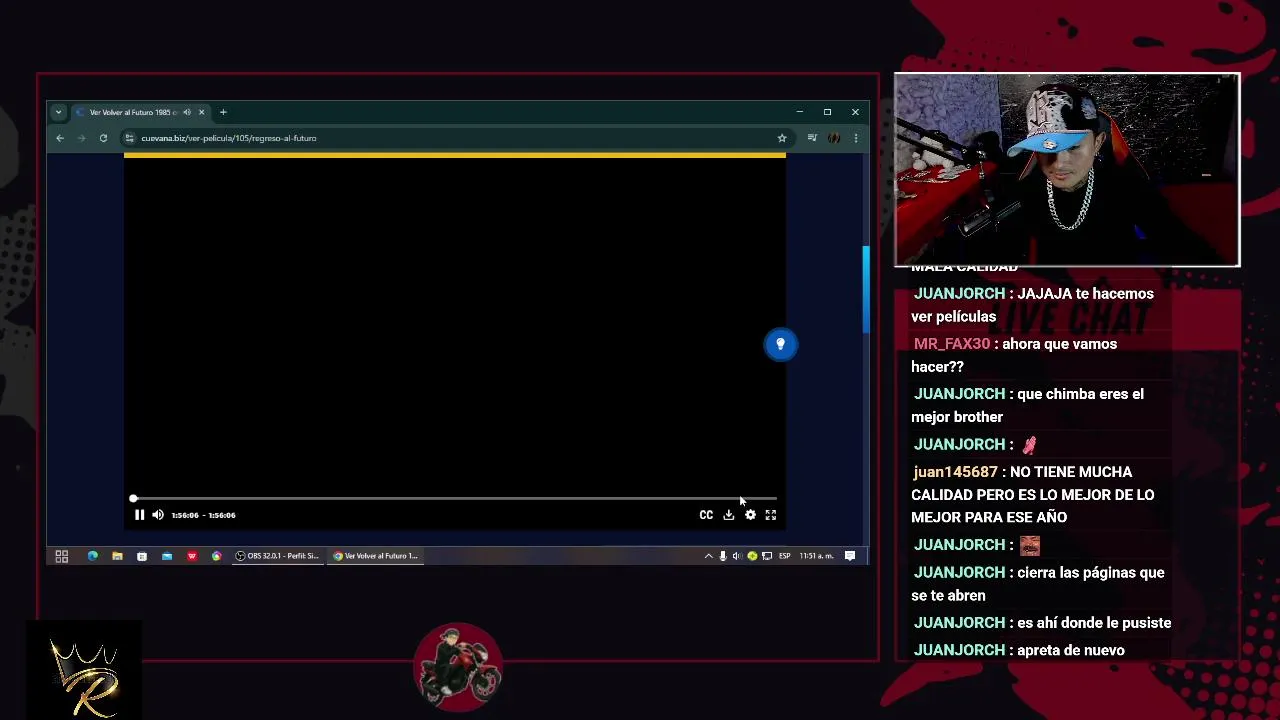Click green circular tray icon
Viewport: 1280px width, 720px height.
coord(752,556)
